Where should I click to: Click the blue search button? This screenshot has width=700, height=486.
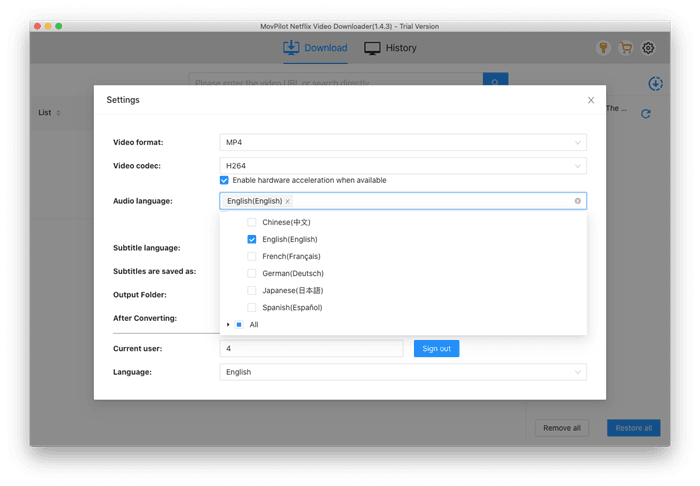[496, 79]
